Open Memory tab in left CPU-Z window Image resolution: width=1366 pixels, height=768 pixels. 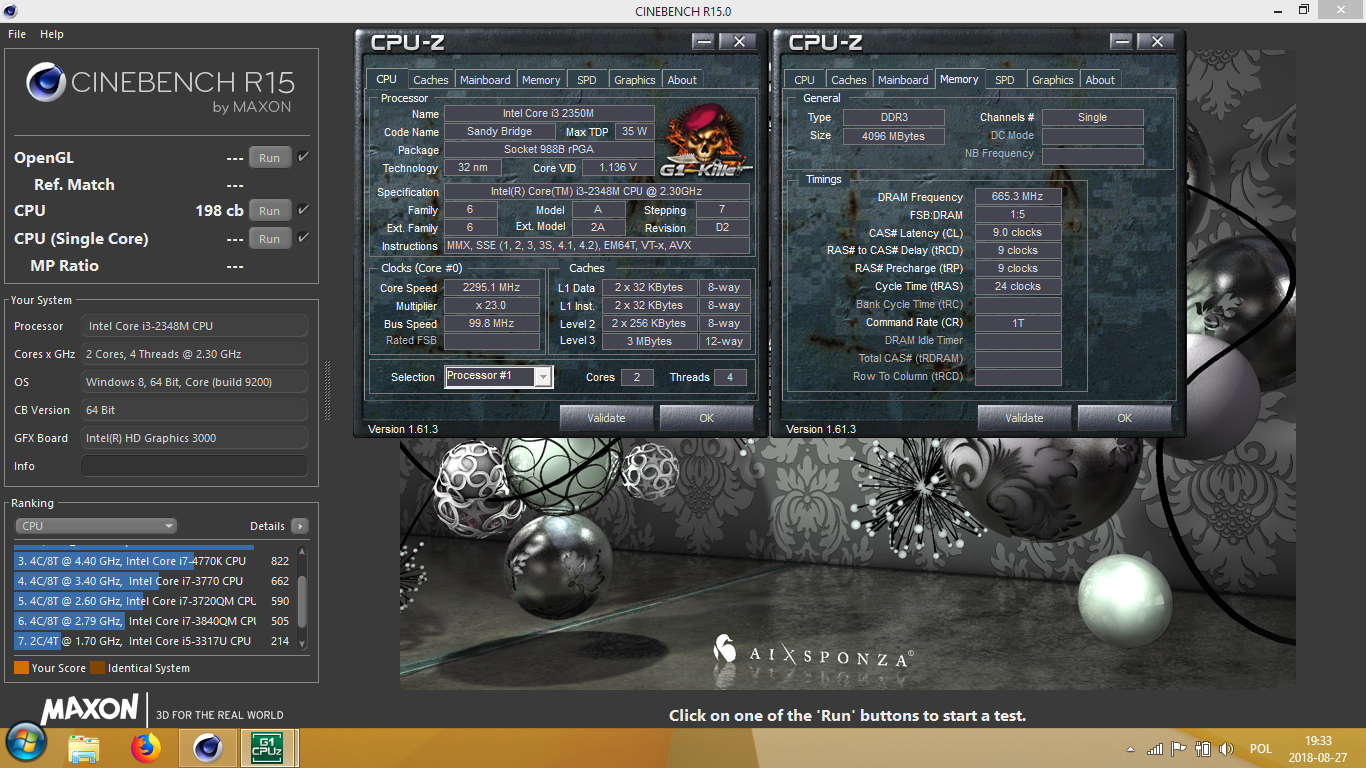click(x=541, y=80)
